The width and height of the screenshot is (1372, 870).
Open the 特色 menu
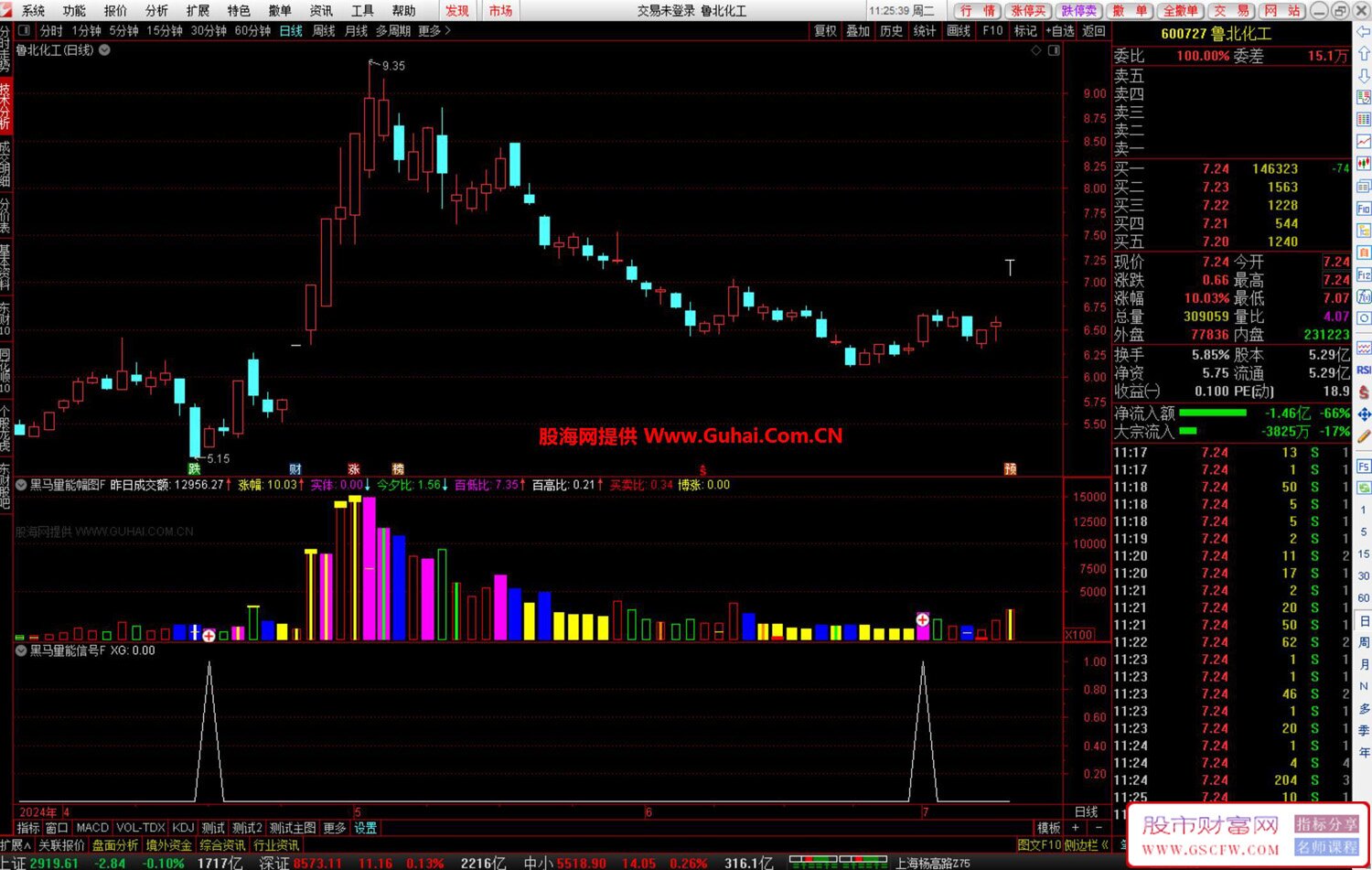(x=239, y=10)
